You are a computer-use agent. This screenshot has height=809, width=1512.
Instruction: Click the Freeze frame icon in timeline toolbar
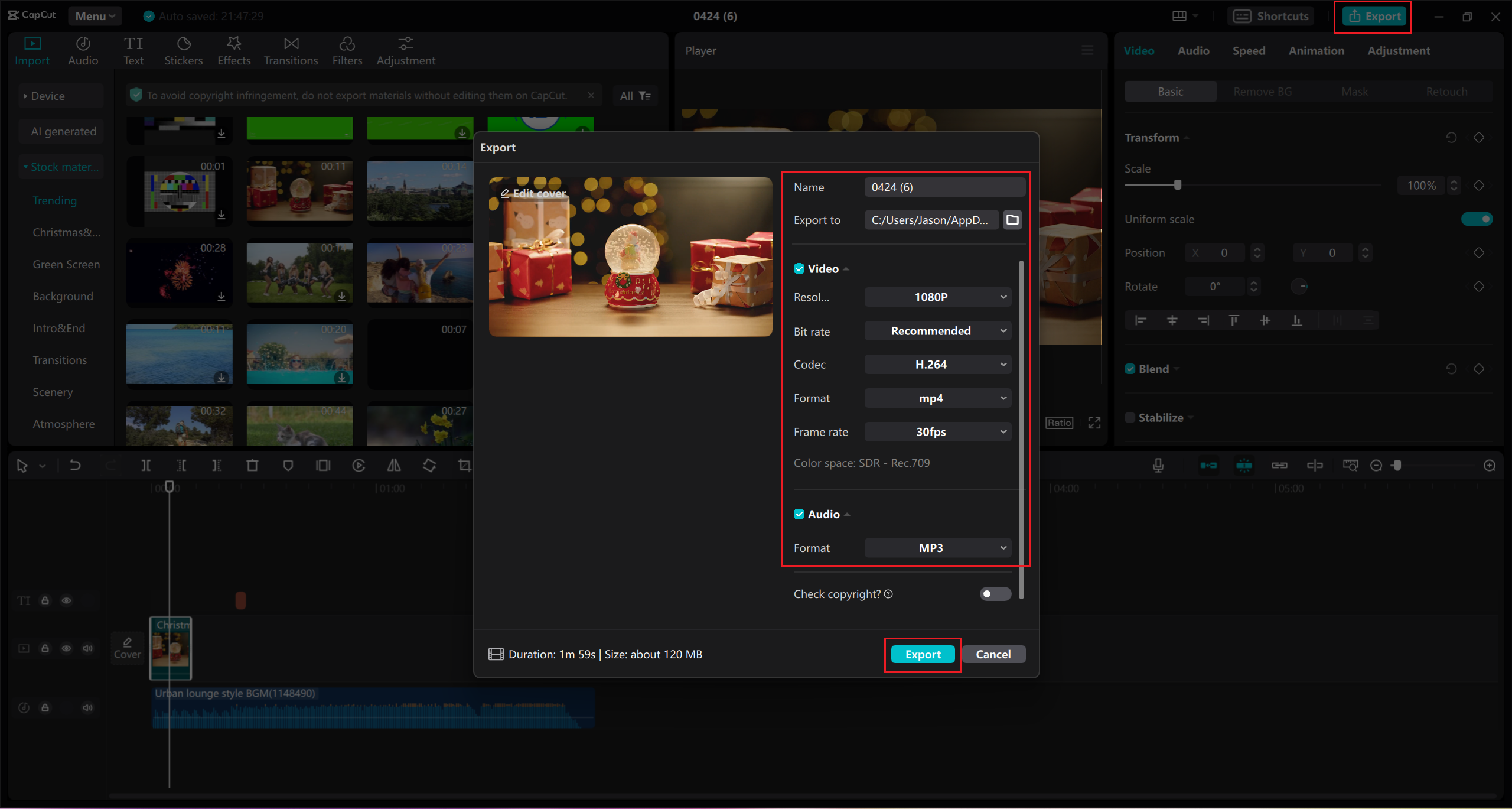[x=323, y=466]
